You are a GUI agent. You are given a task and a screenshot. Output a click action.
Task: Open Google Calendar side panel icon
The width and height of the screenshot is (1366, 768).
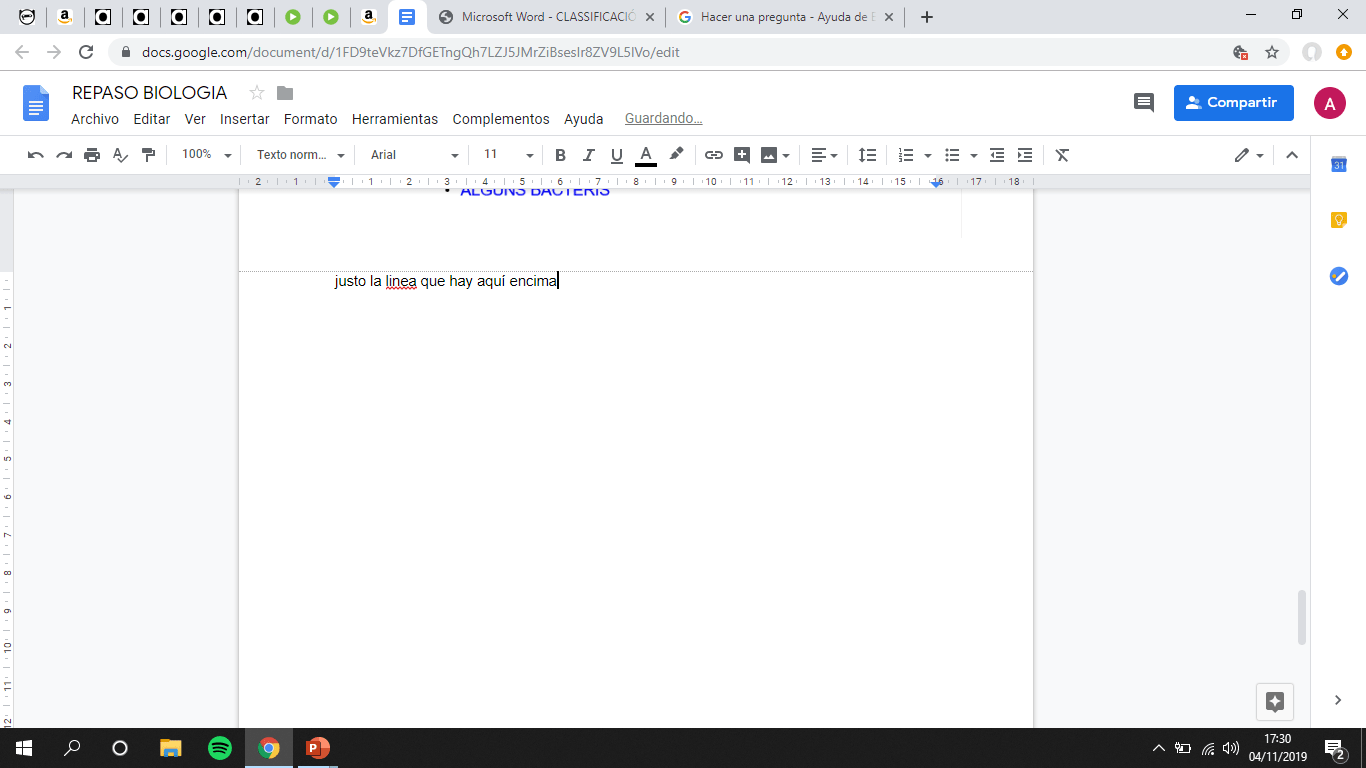click(1339, 165)
